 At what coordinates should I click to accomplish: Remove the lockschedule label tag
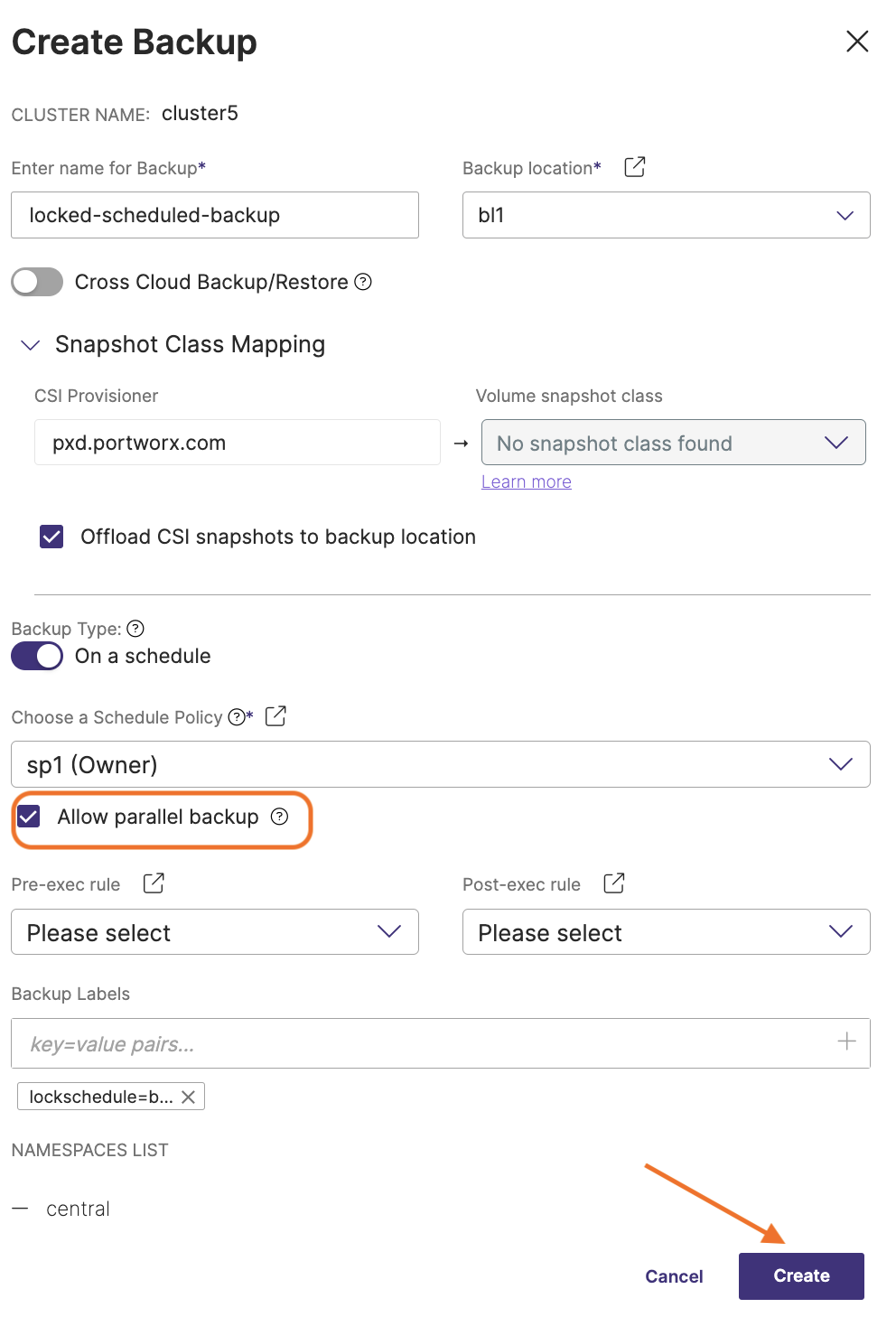pyautogui.click(x=188, y=1097)
